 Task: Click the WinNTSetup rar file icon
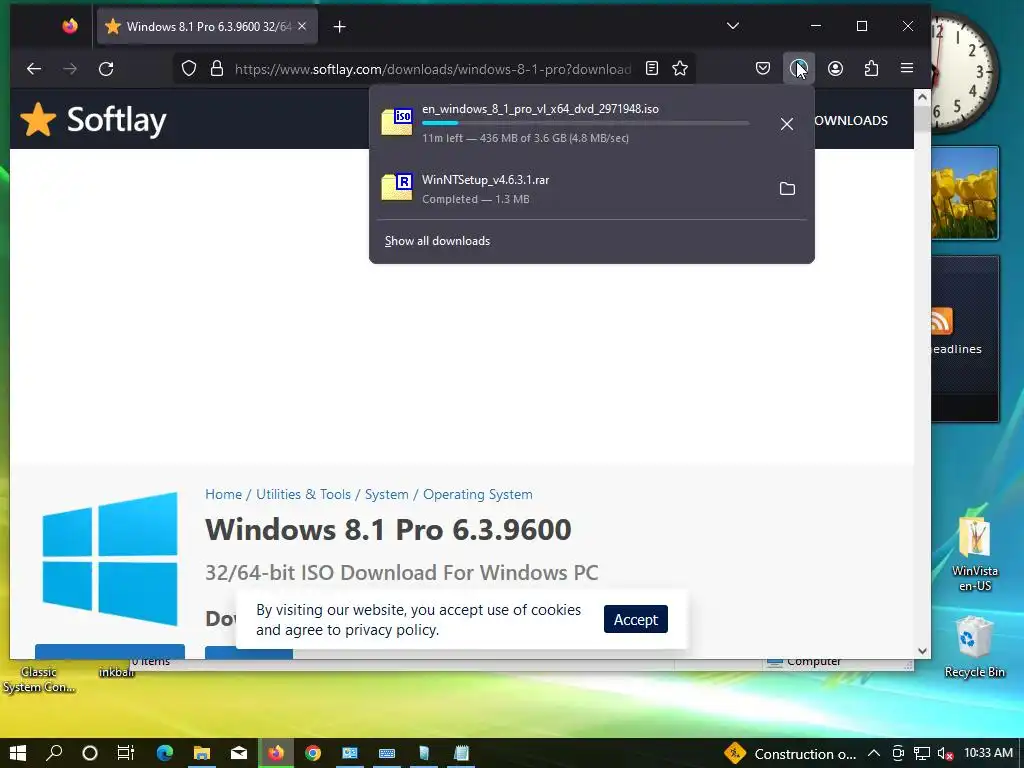(397, 187)
